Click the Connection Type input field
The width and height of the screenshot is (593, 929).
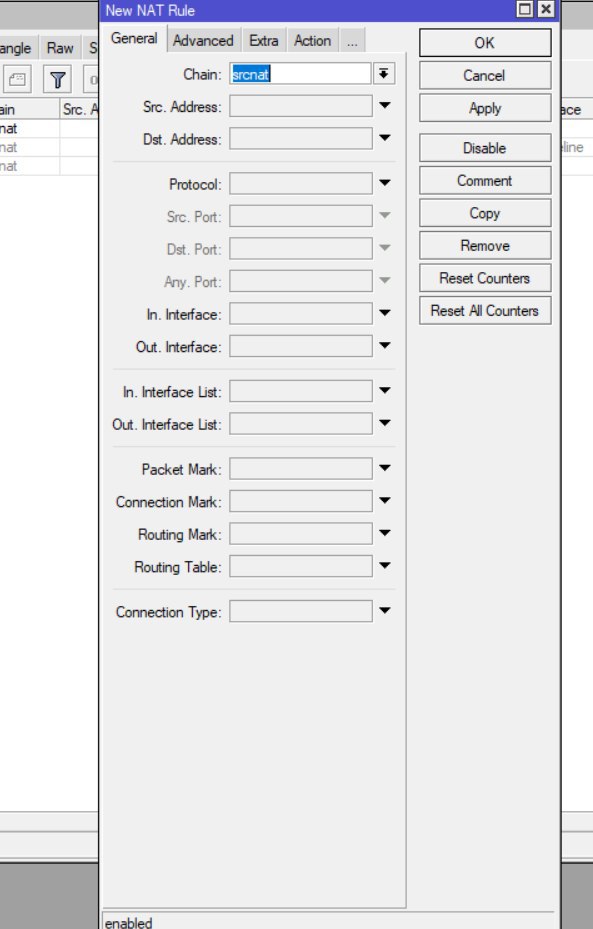301,611
